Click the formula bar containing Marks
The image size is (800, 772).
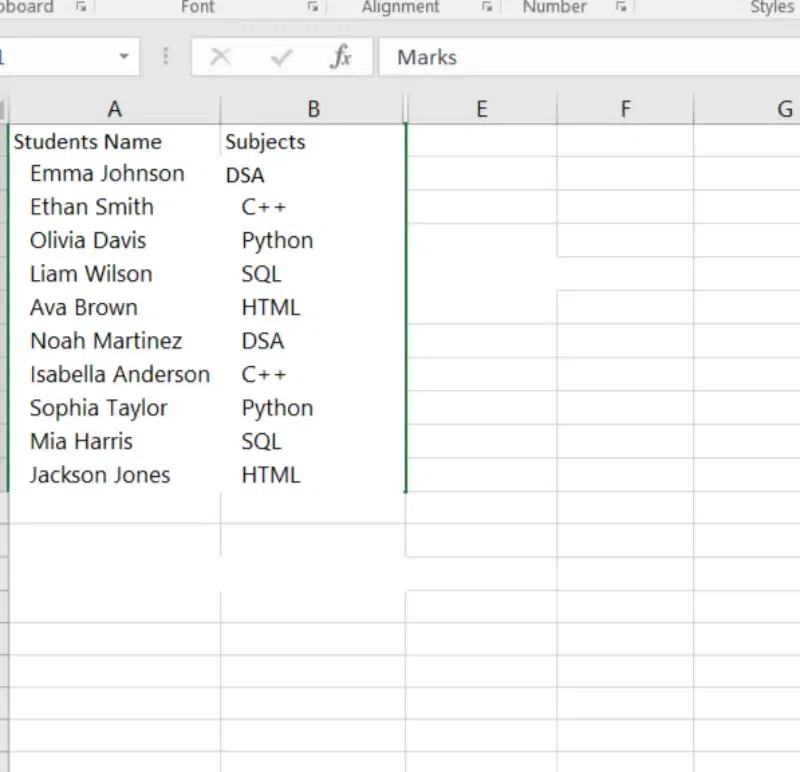click(x=589, y=57)
